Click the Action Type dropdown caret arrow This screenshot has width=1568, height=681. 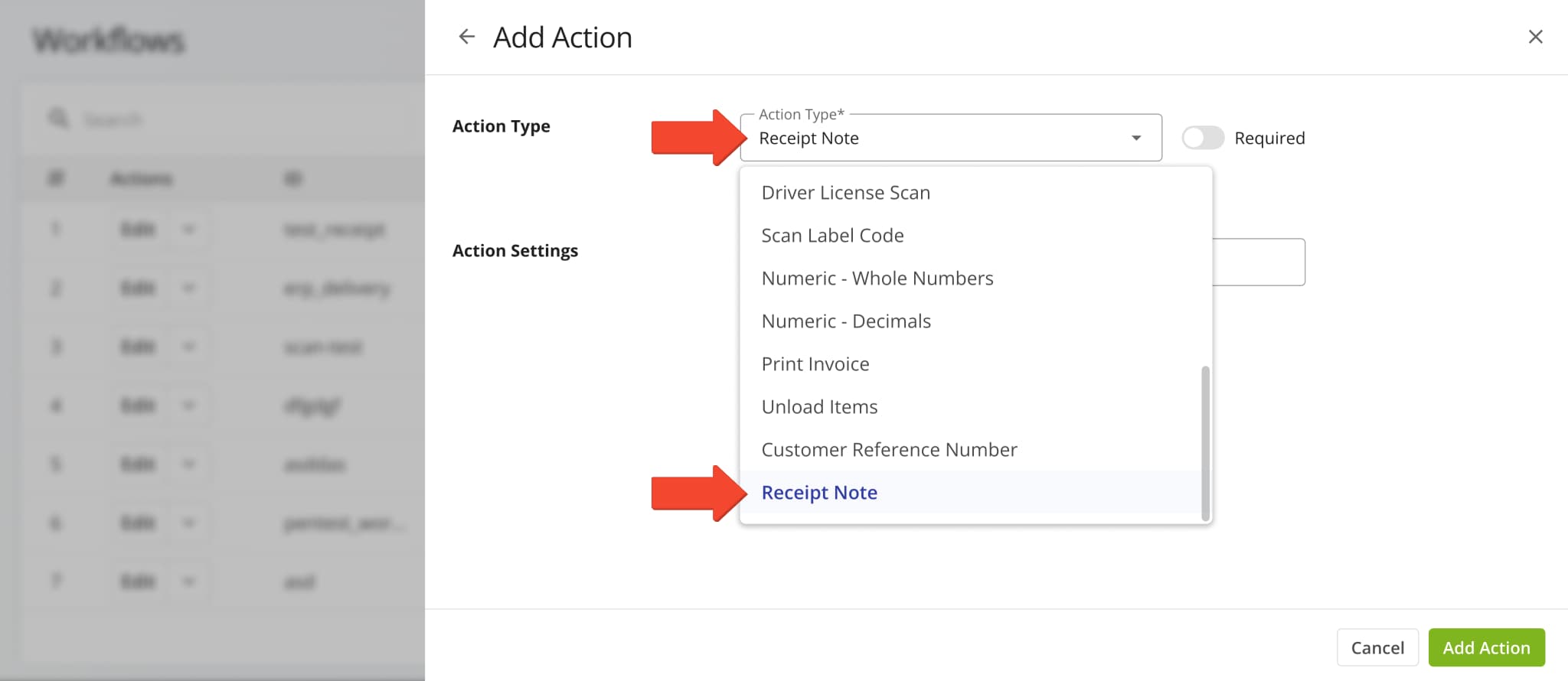point(1136,138)
